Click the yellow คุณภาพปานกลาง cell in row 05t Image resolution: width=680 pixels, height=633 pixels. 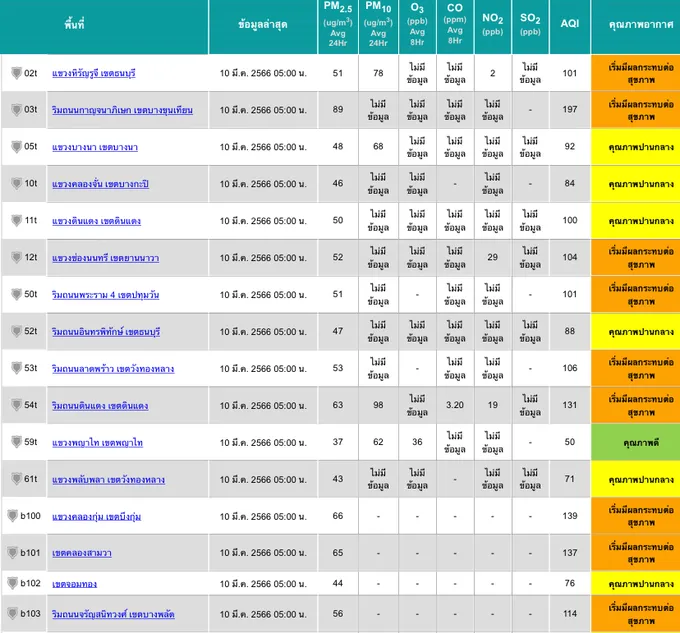(x=635, y=147)
